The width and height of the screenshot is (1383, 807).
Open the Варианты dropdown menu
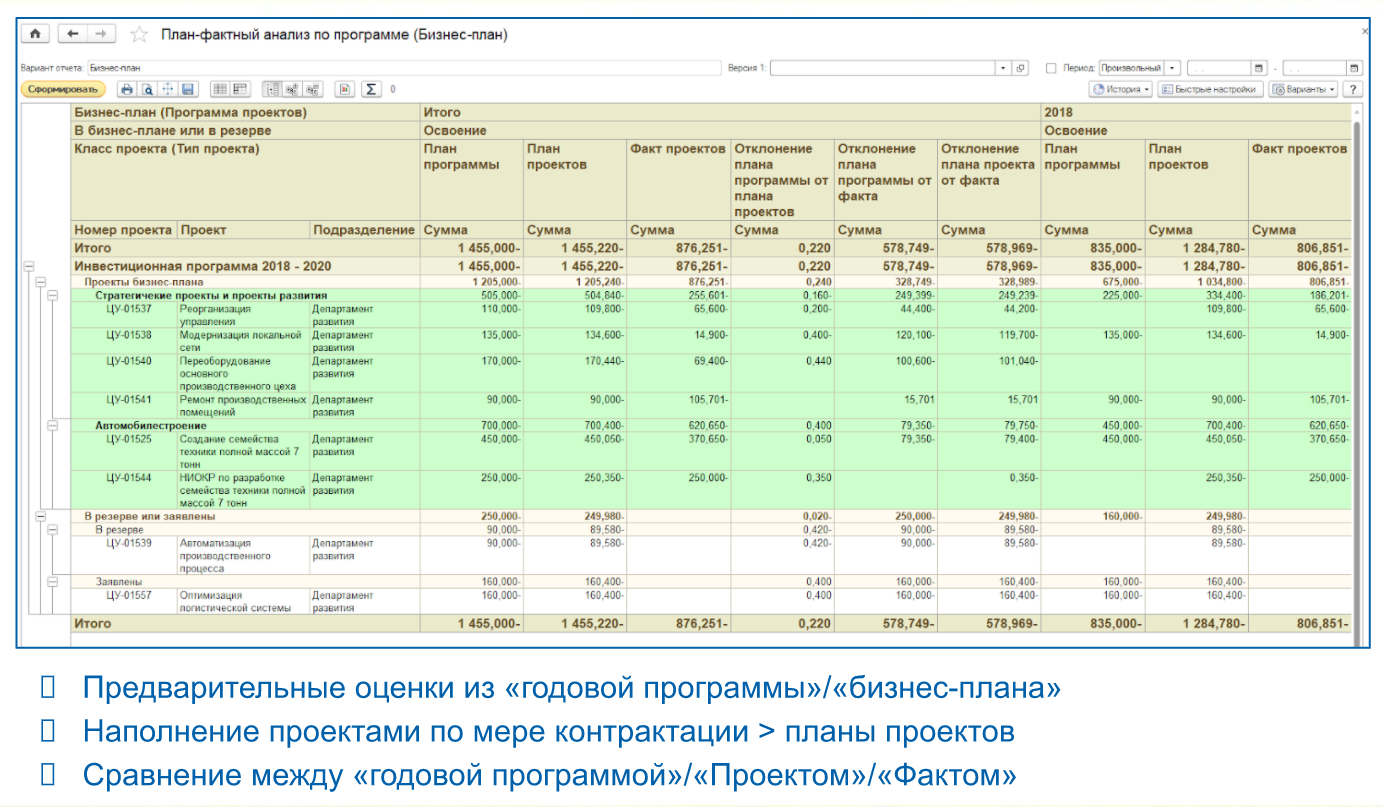pos(1305,89)
